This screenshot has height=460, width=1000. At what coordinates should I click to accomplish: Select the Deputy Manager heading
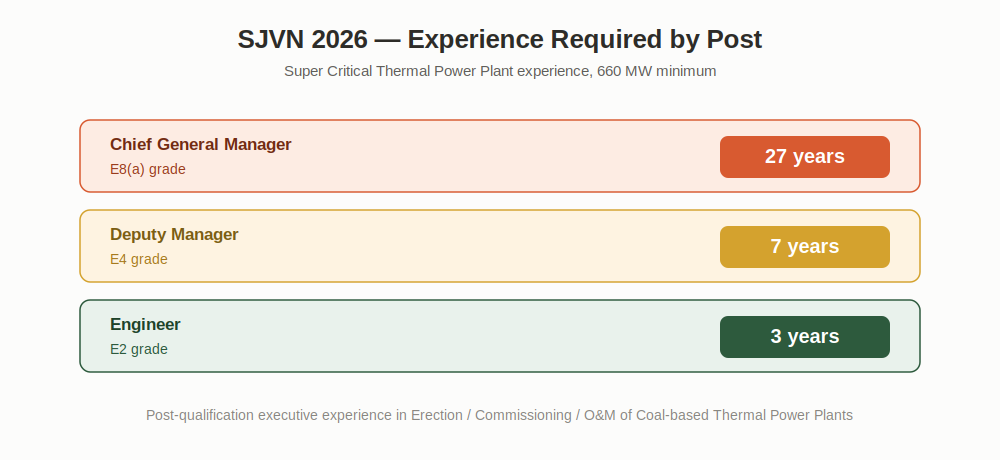(174, 234)
